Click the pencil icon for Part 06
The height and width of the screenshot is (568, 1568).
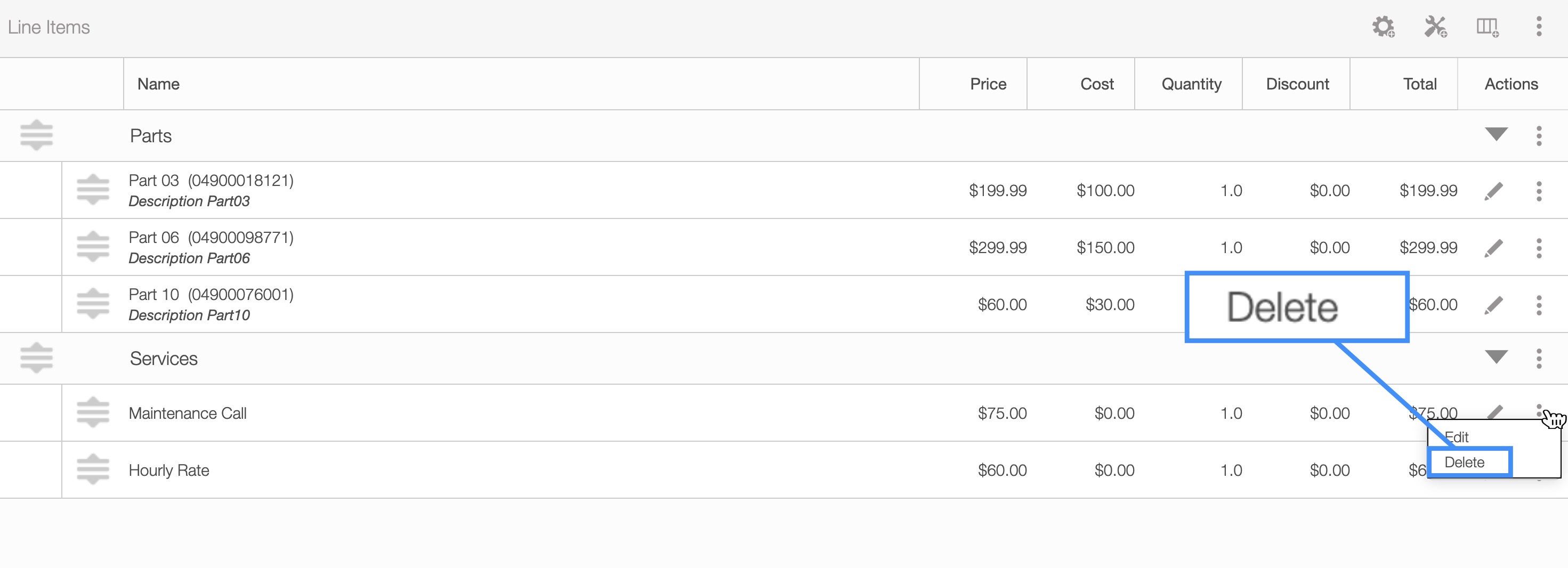[1494, 248]
